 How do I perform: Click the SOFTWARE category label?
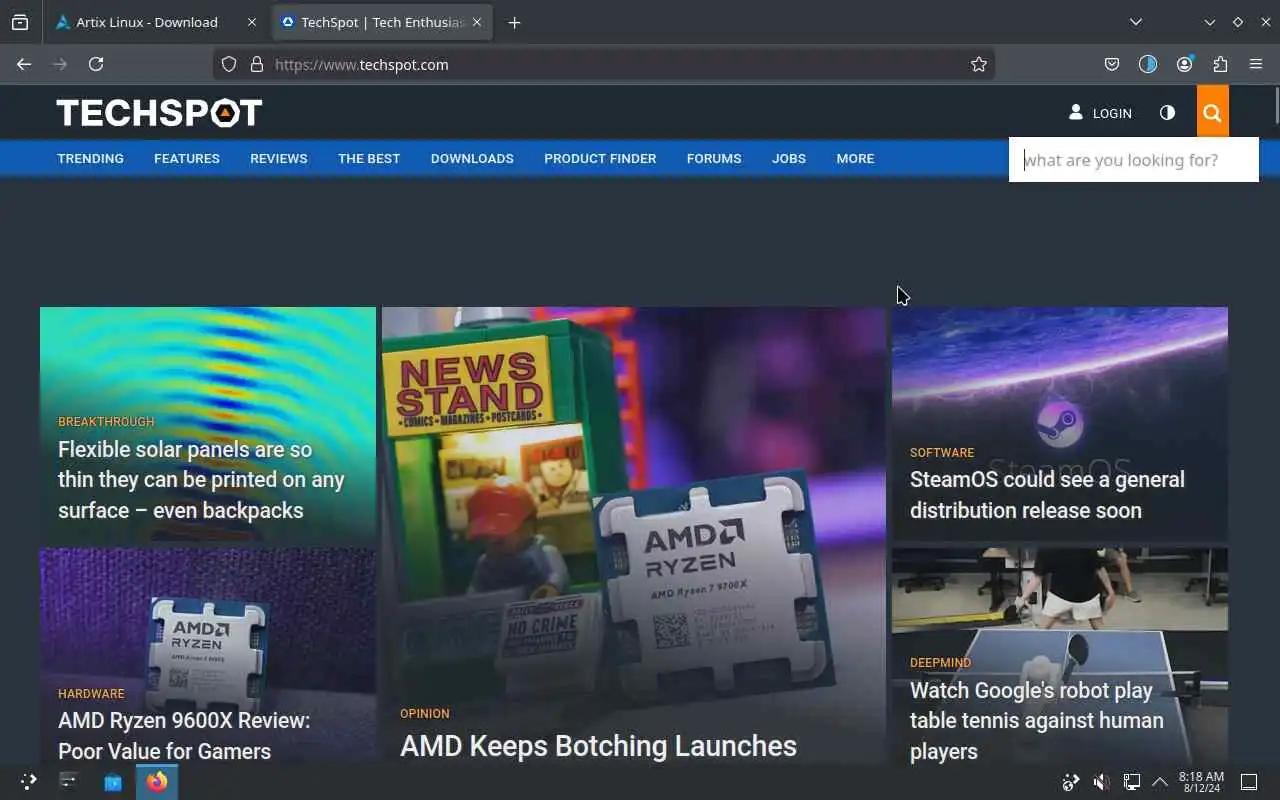pyautogui.click(x=942, y=453)
